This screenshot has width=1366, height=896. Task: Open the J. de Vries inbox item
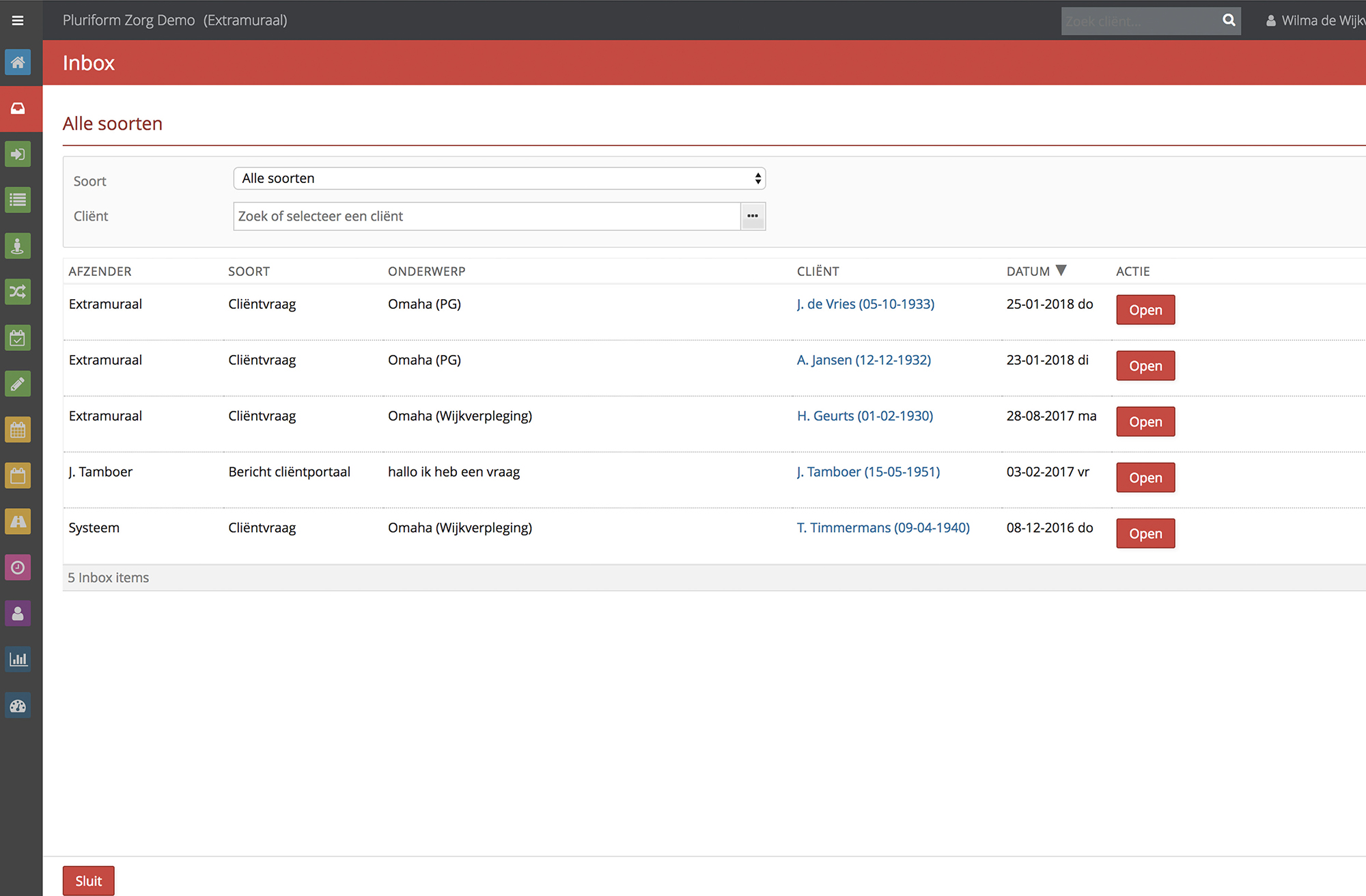pyautogui.click(x=1145, y=309)
